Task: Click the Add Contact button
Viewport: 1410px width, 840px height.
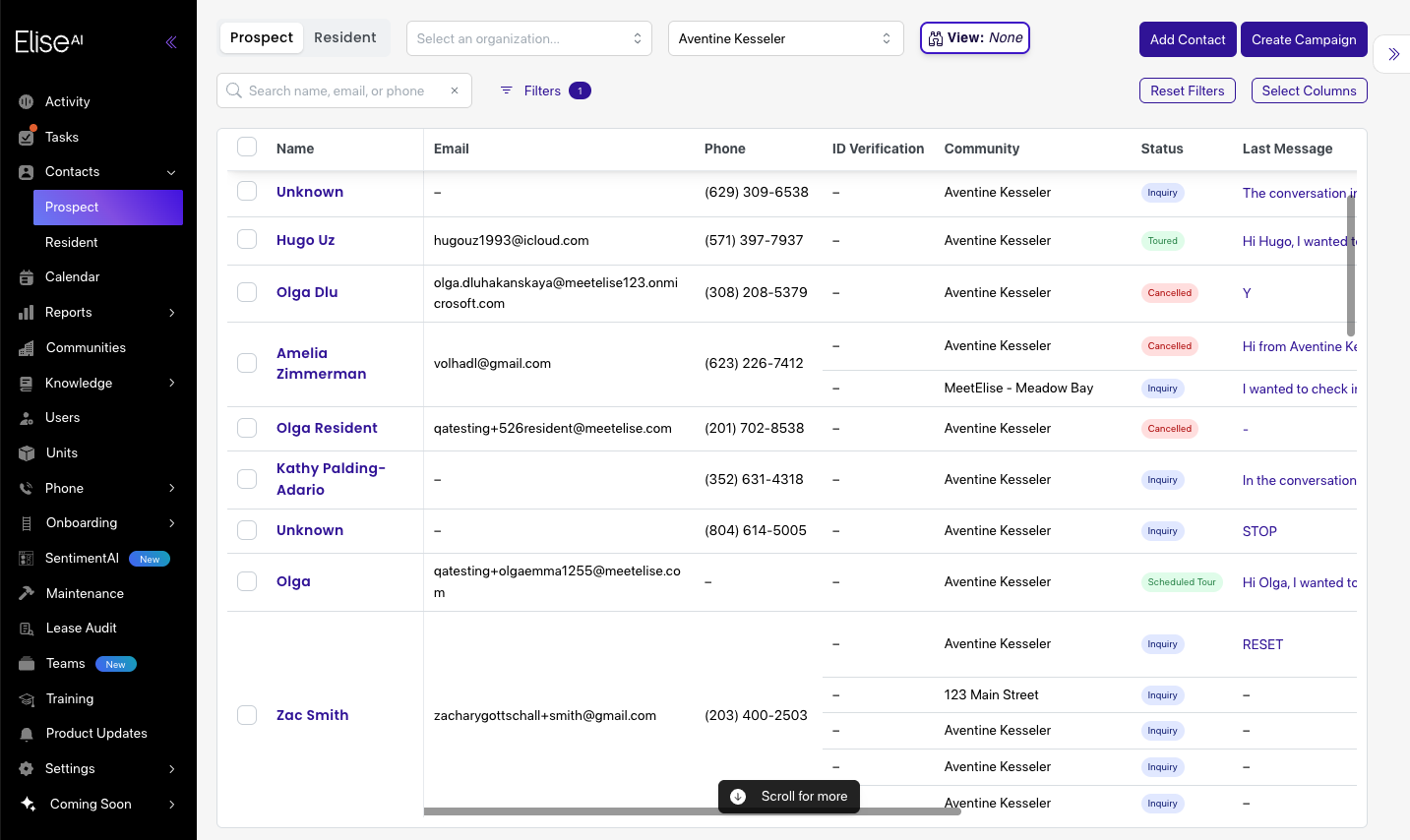Action: pos(1188,39)
